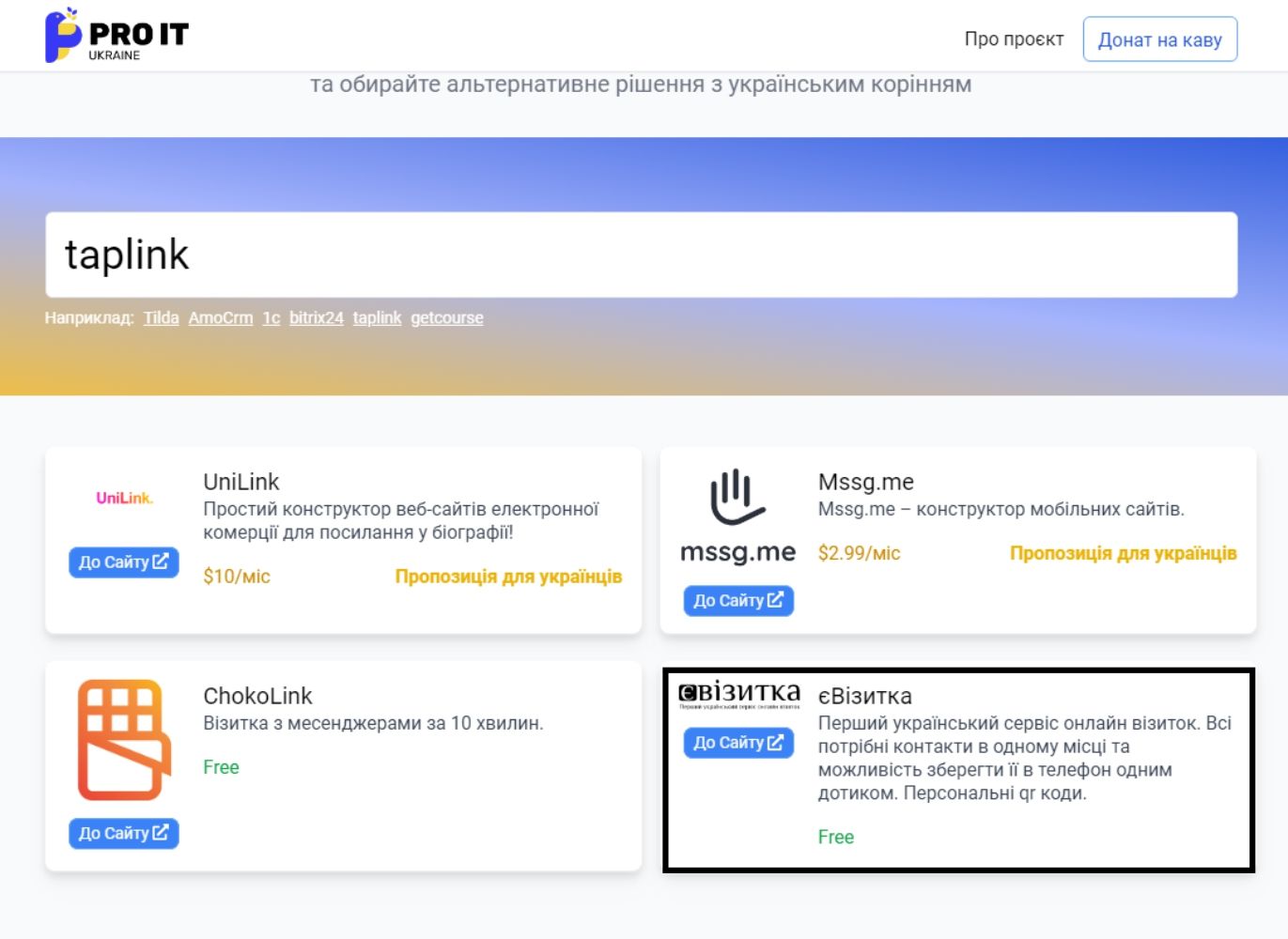This screenshot has width=1288, height=939.
Task: Click the єВізитка logo image
Action: coord(738,695)
